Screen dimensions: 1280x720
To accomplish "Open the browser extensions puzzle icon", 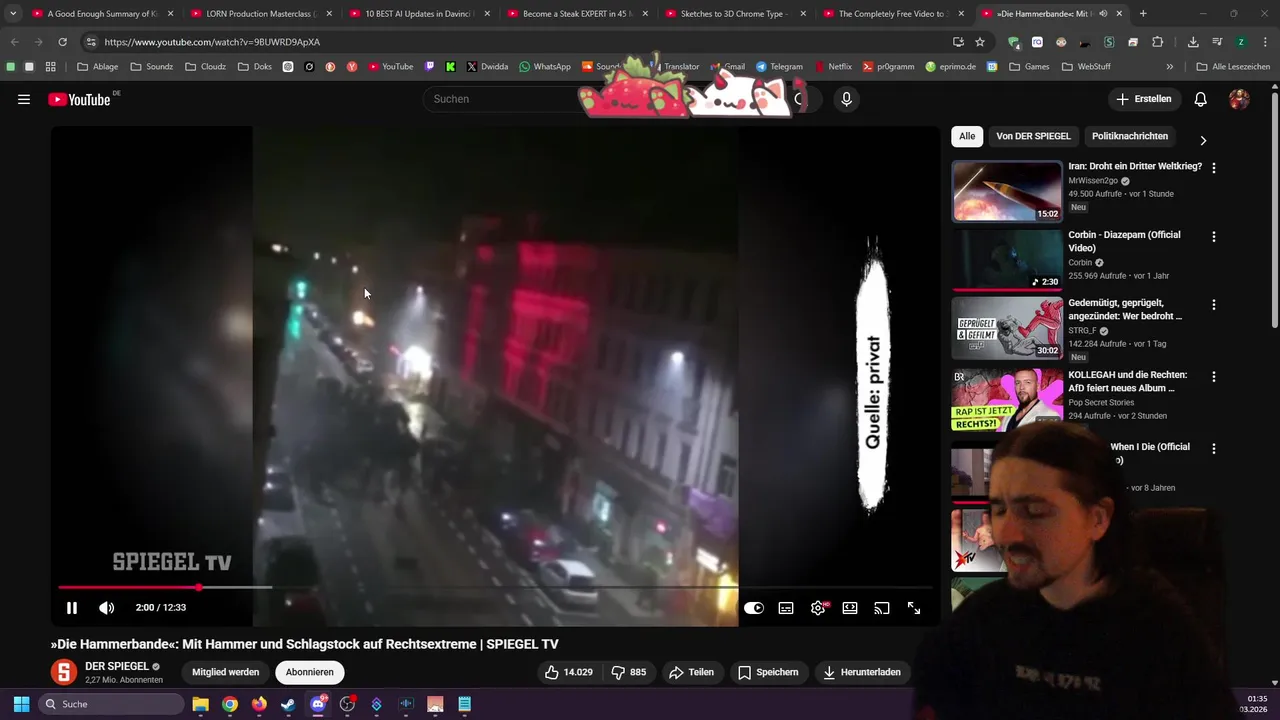I will 1157,42.
